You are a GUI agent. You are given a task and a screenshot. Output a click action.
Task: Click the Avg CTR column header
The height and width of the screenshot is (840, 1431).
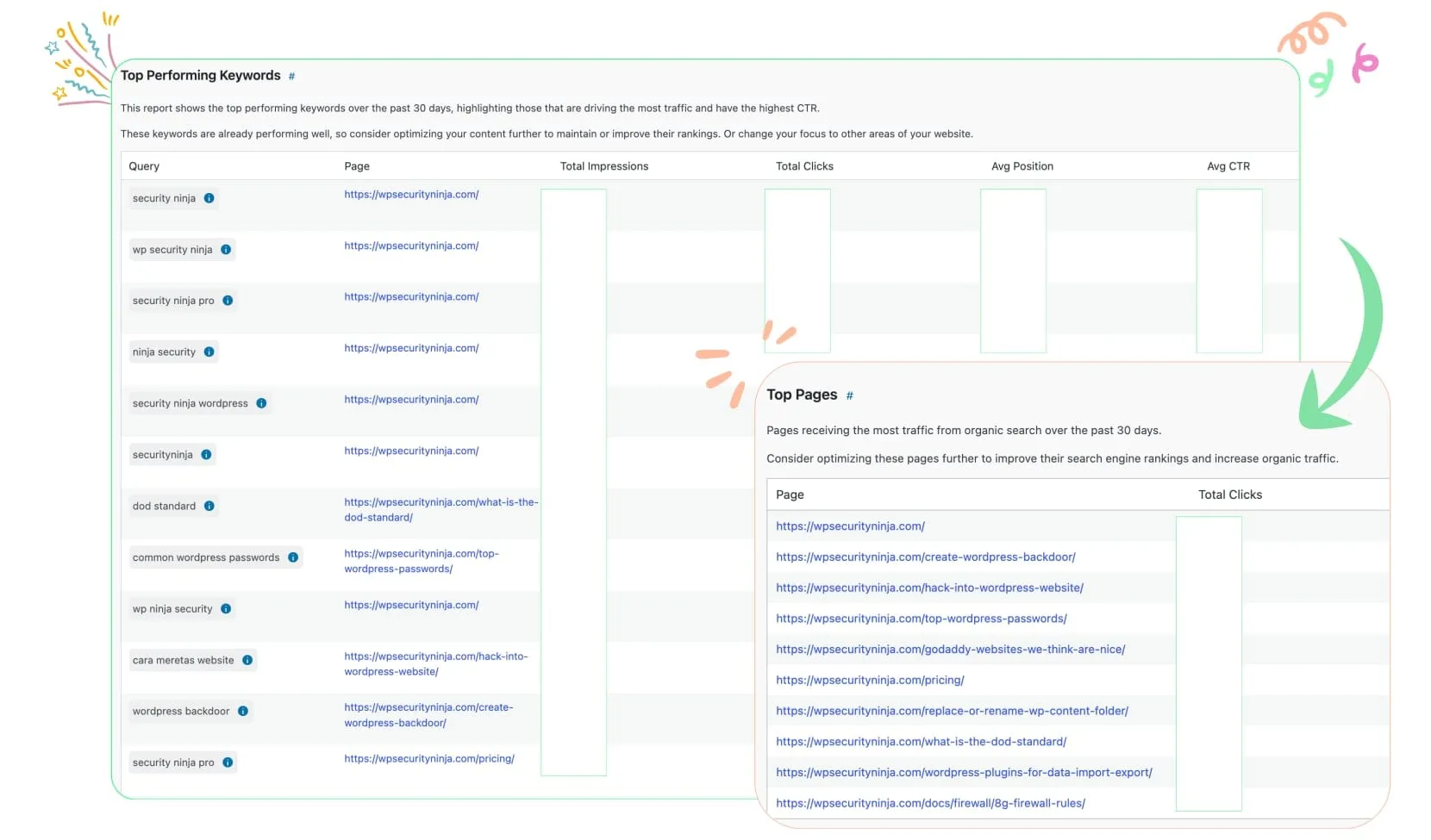click(1228, 166)
